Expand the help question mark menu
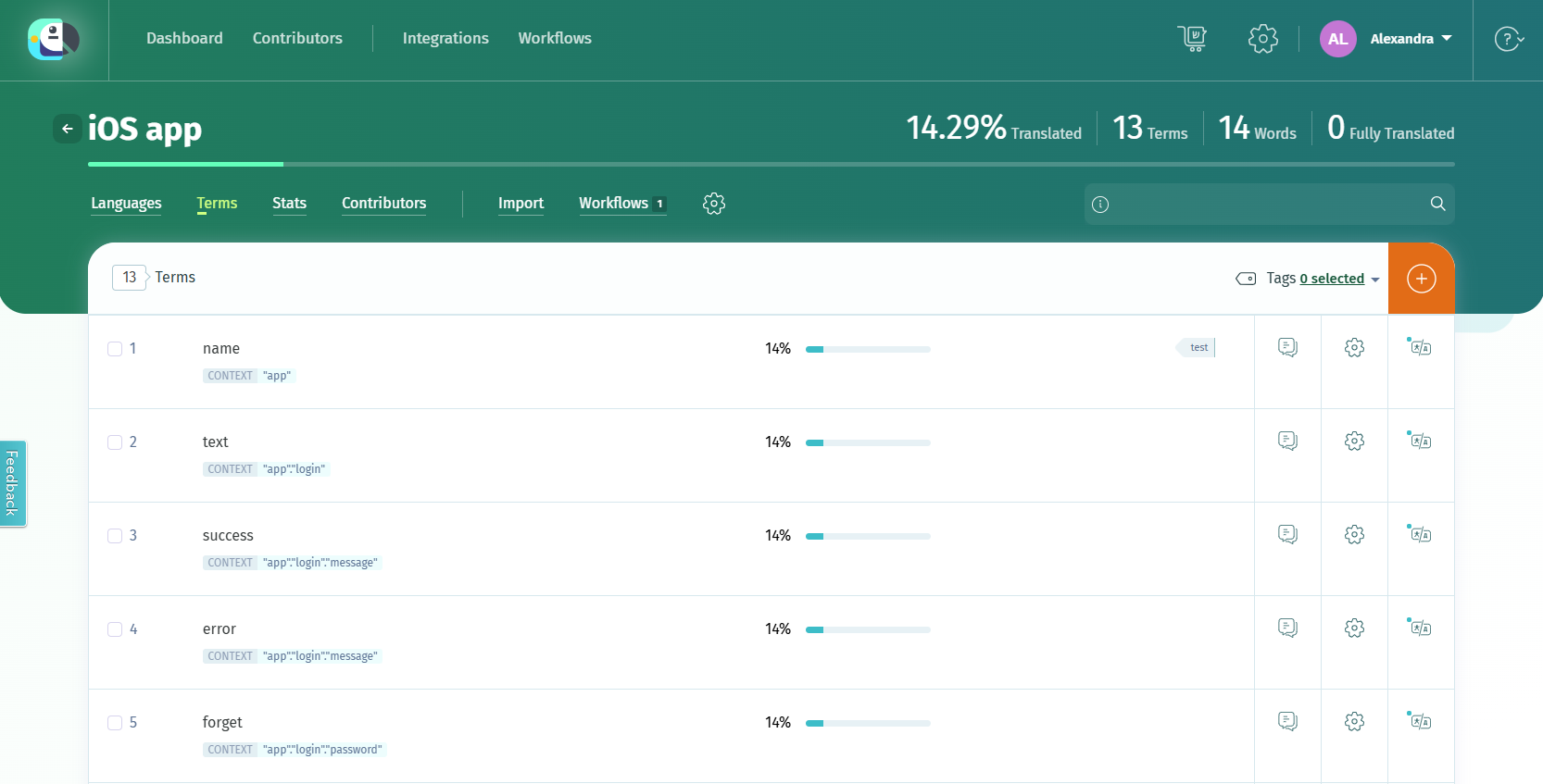Viewport: 1543px width, 784px height. point(1509,39)
